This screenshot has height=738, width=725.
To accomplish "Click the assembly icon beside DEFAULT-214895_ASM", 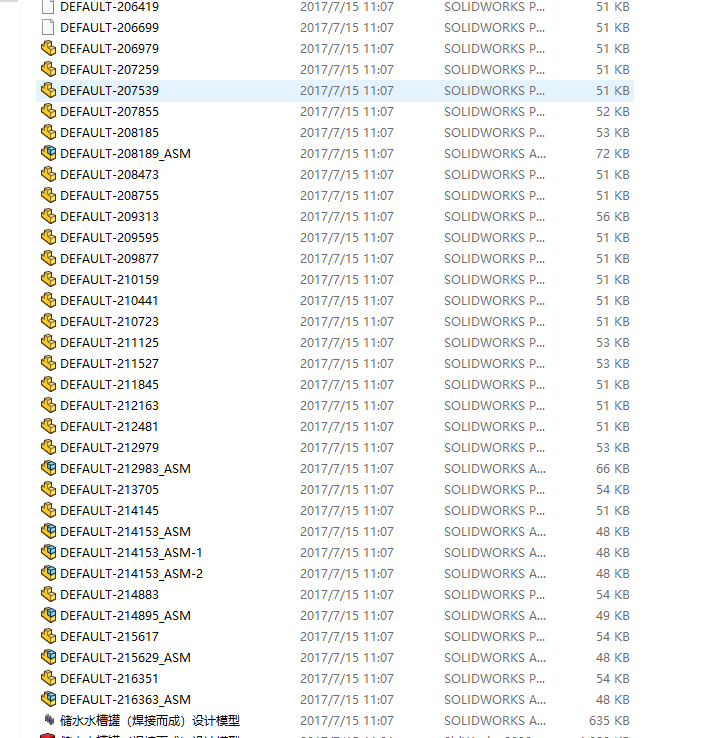I will click(x=48, y=616).
